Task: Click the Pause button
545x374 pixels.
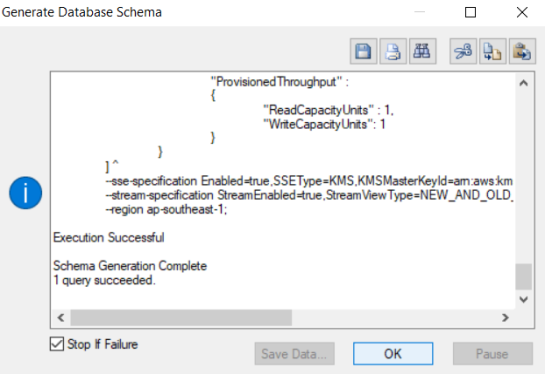Action: pyautogui.click(x=493, y=354)
